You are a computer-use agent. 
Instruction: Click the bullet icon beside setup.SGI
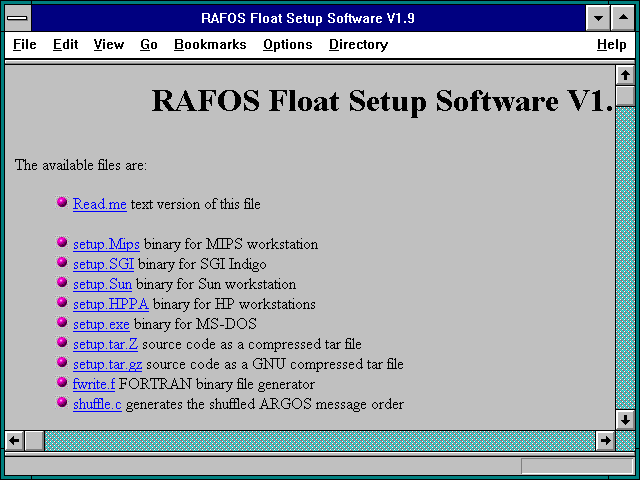pos(62,262)
